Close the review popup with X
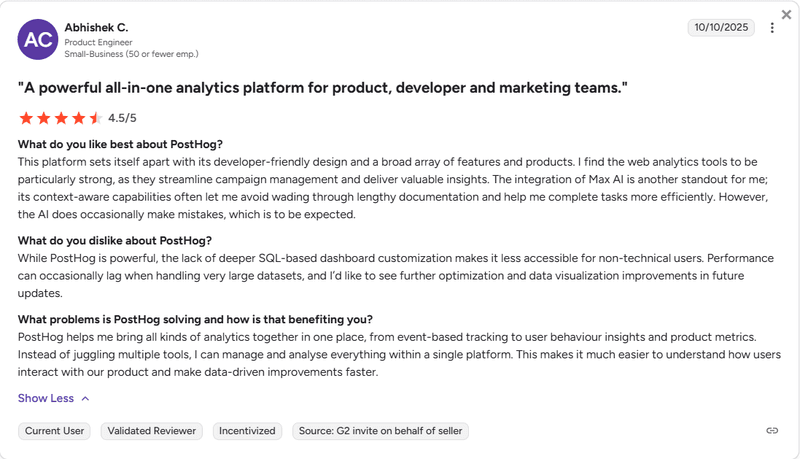This screenshot has height=459, width=800. (x=787, y=15)
